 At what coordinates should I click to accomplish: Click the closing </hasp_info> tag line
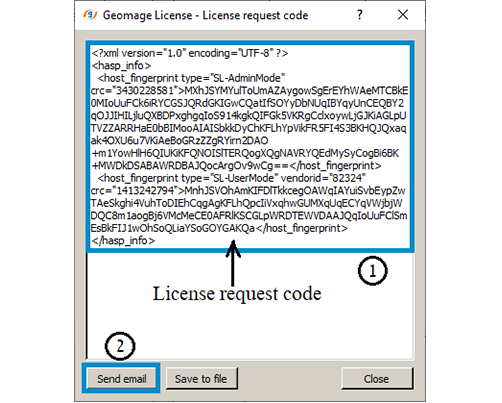(x=123, y=240)
